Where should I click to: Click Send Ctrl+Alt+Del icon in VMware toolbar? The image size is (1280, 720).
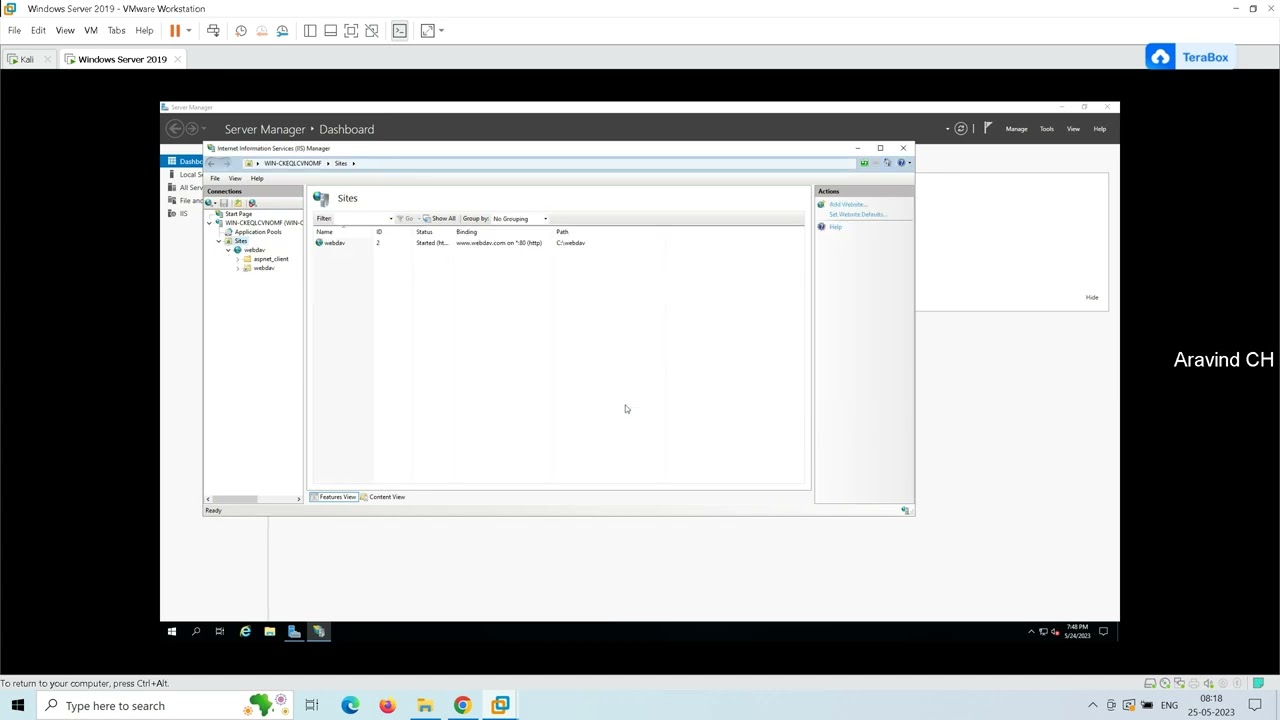(213, 31)
